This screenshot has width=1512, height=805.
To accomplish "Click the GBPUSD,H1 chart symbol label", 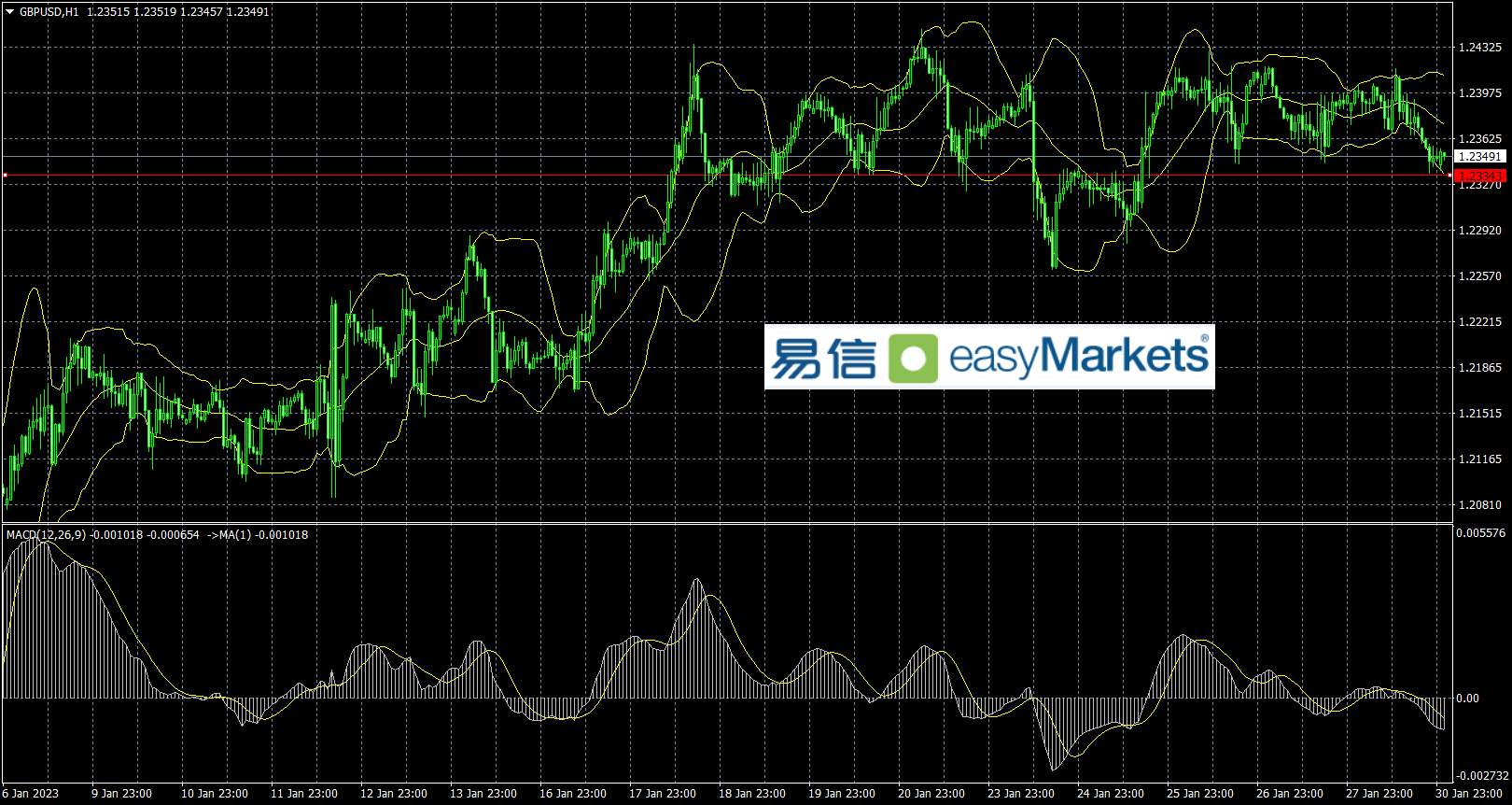I will 49,12.
